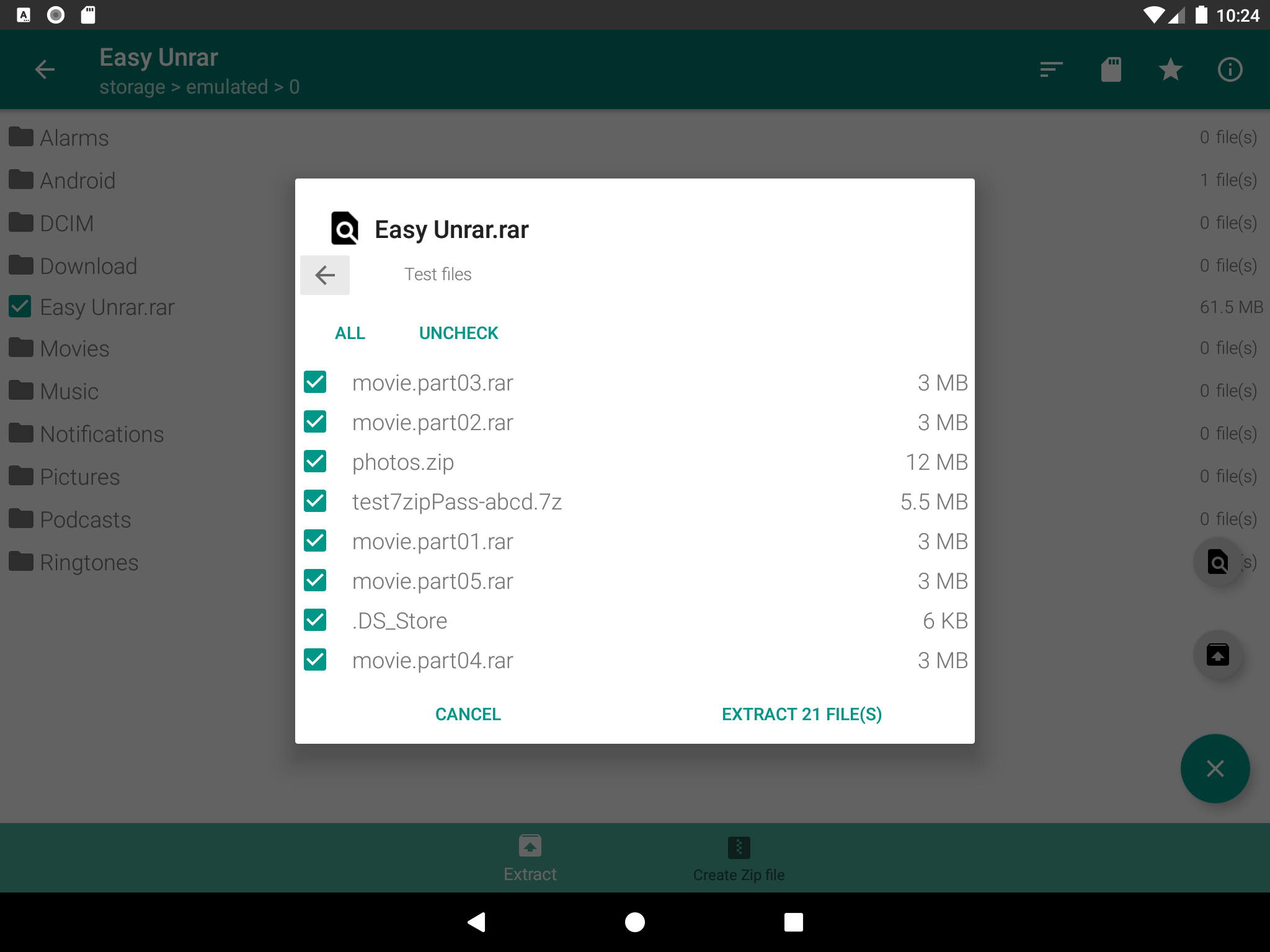The width and height of the screenshot is (1270, 952).
Task: Uncheck test7zipPass-abcd.7z checkbox
Action: point(315,501)
